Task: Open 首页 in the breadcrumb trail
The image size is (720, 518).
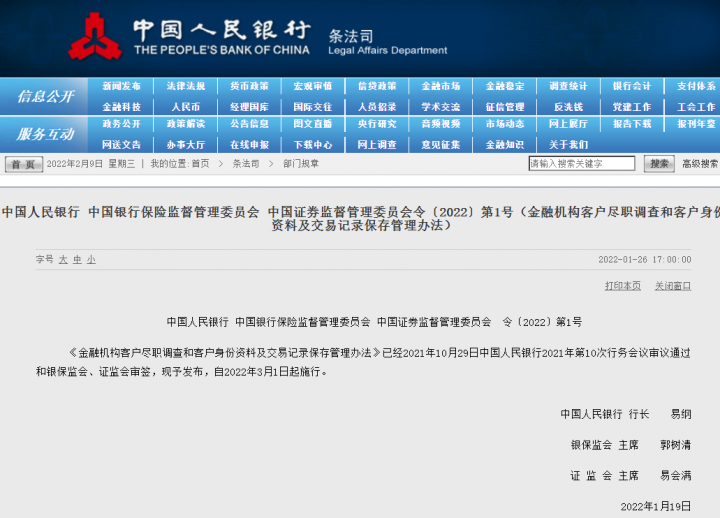Action: tap(200, 163)
